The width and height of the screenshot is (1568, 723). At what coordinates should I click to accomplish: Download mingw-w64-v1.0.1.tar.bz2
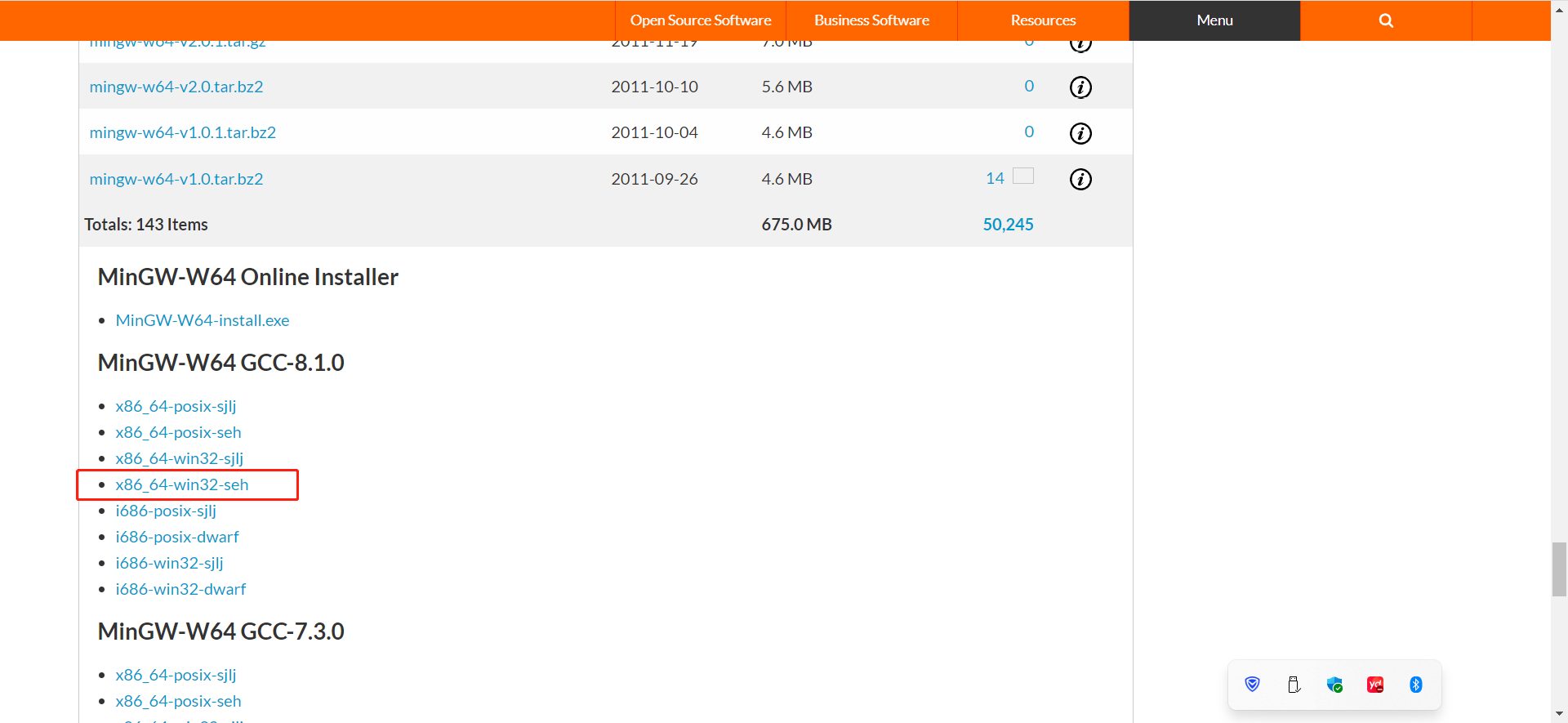pyautogui.click(x=183, y=132)
